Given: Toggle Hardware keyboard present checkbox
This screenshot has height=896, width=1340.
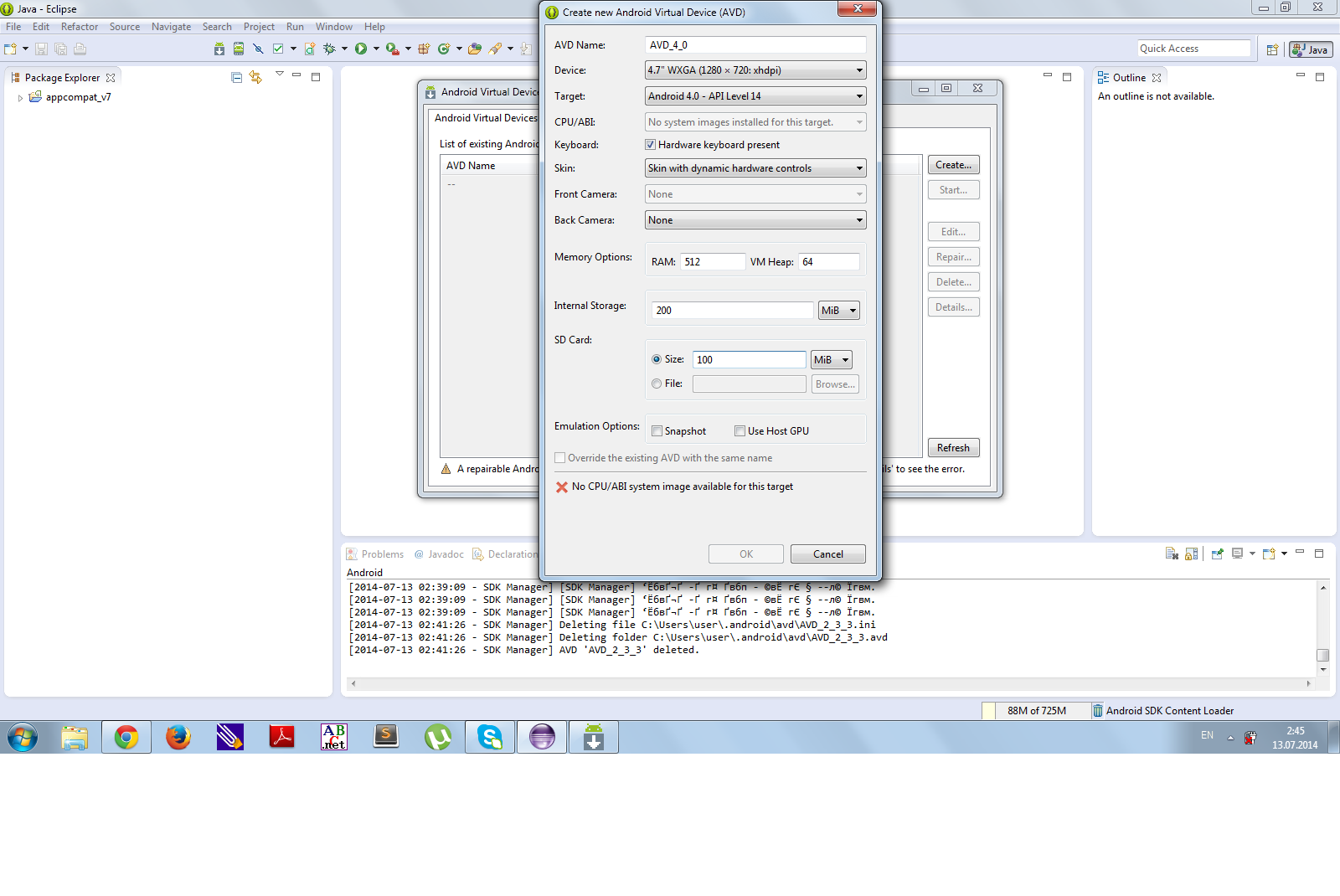Looking at the screenshot, I should pyautogui.click(x=650, y=145).
